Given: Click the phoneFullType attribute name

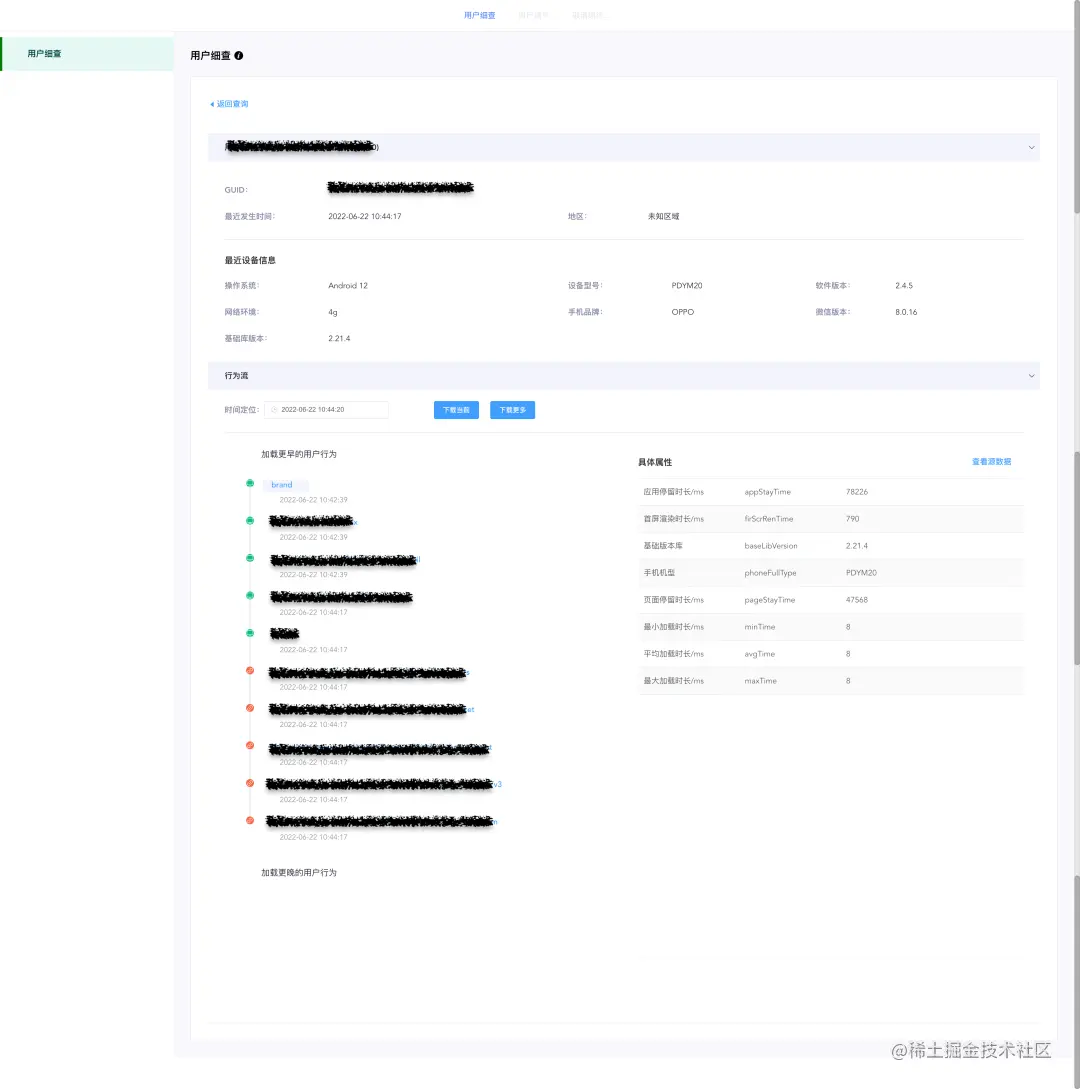Looking at the screenshot, I should pos(770,573).
